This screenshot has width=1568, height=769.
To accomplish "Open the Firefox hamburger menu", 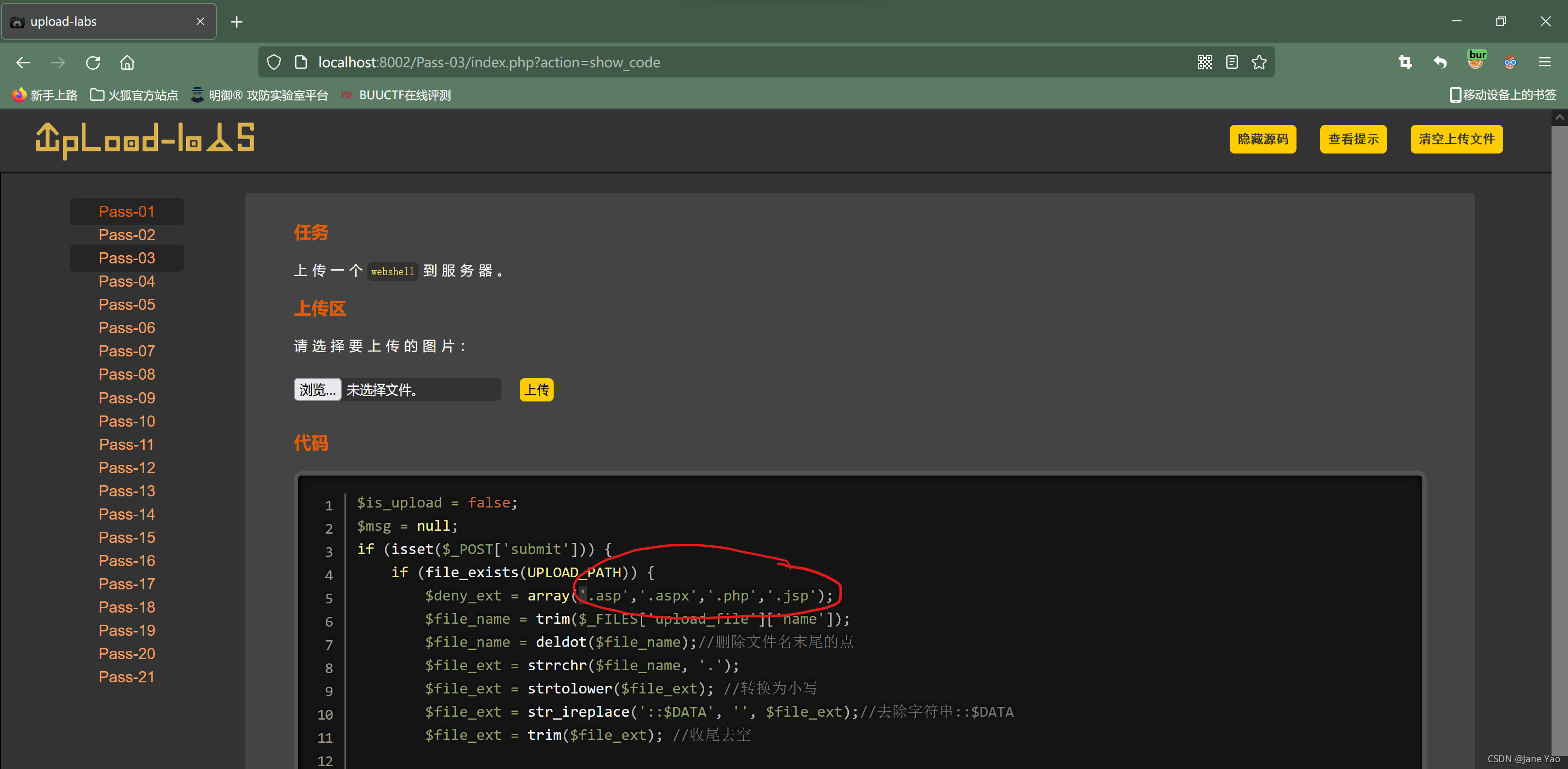I will click(x=1544, y=62).
